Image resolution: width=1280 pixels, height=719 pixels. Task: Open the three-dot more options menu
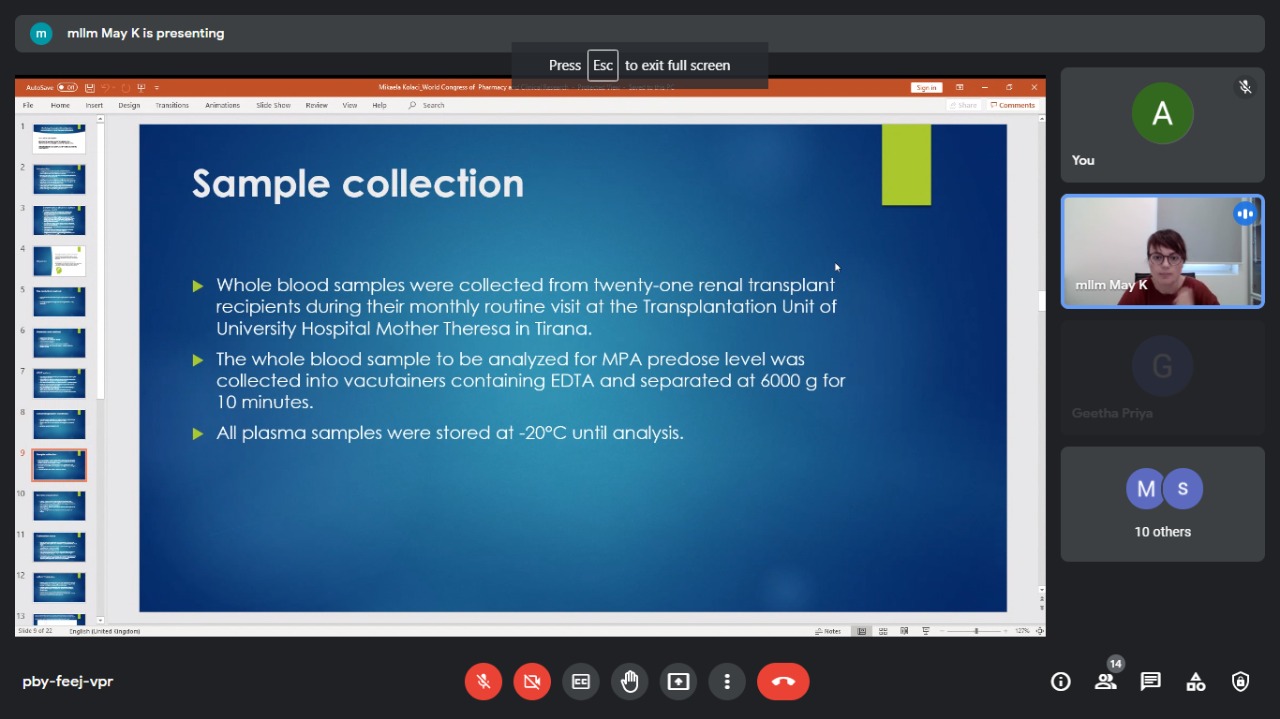click(727, 682)
